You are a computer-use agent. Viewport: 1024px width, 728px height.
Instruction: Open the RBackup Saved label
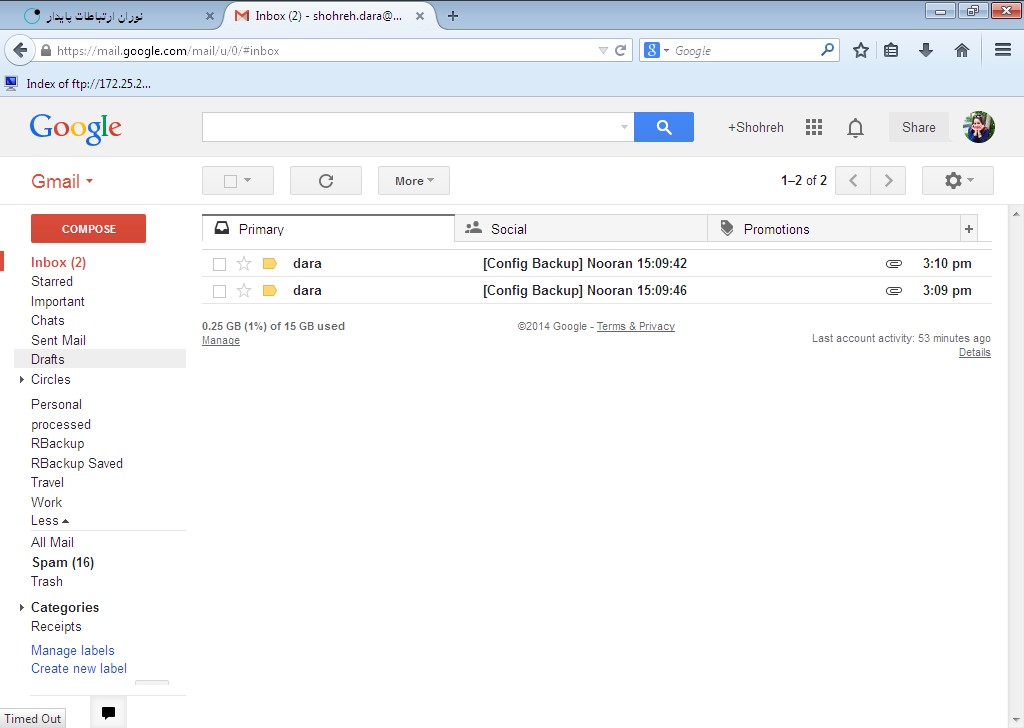click(77, 463)
